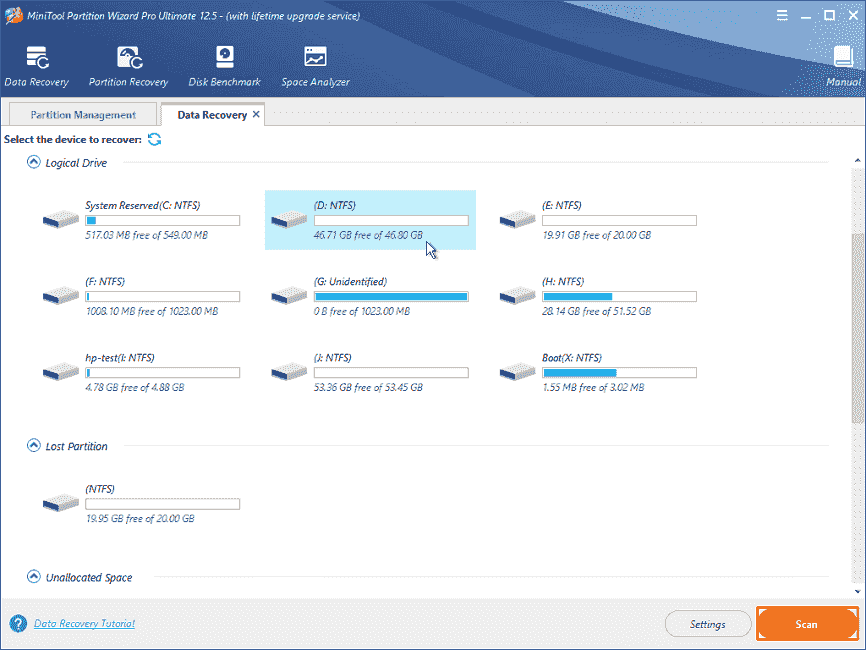The height and width of the screenshot is (650, 866).
Task: Open the hamburger menu in the title bar
Action: [782, 15]
